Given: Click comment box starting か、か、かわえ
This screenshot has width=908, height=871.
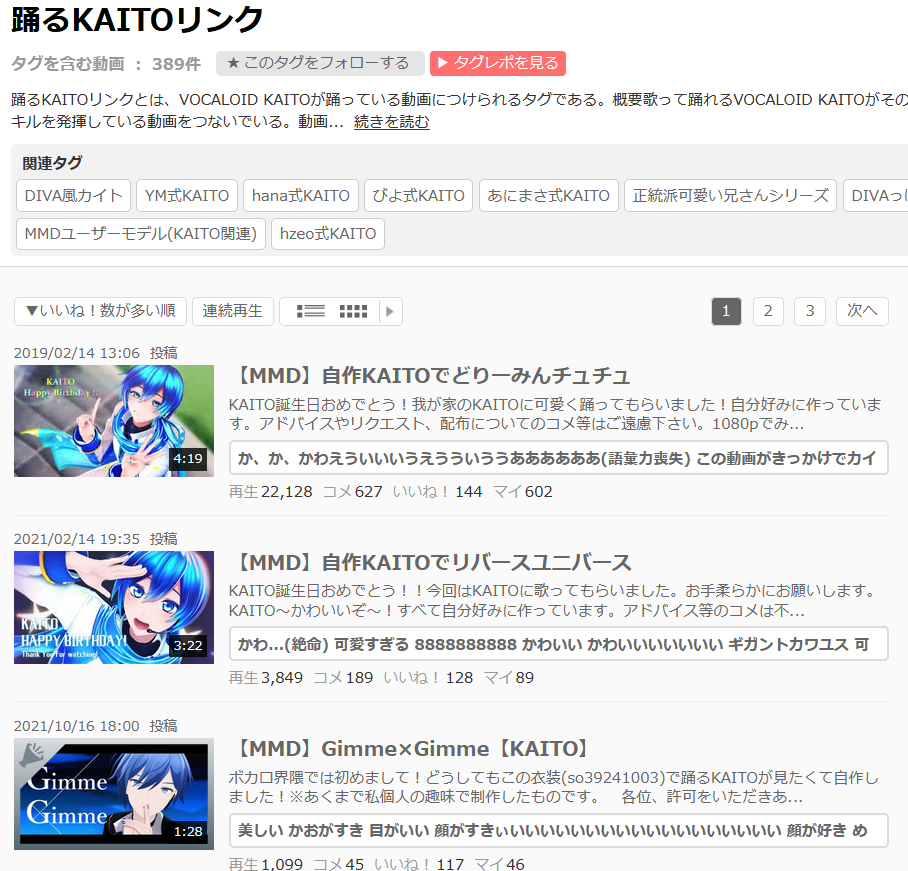Looking at the screenshot, I should click(558, 458).
